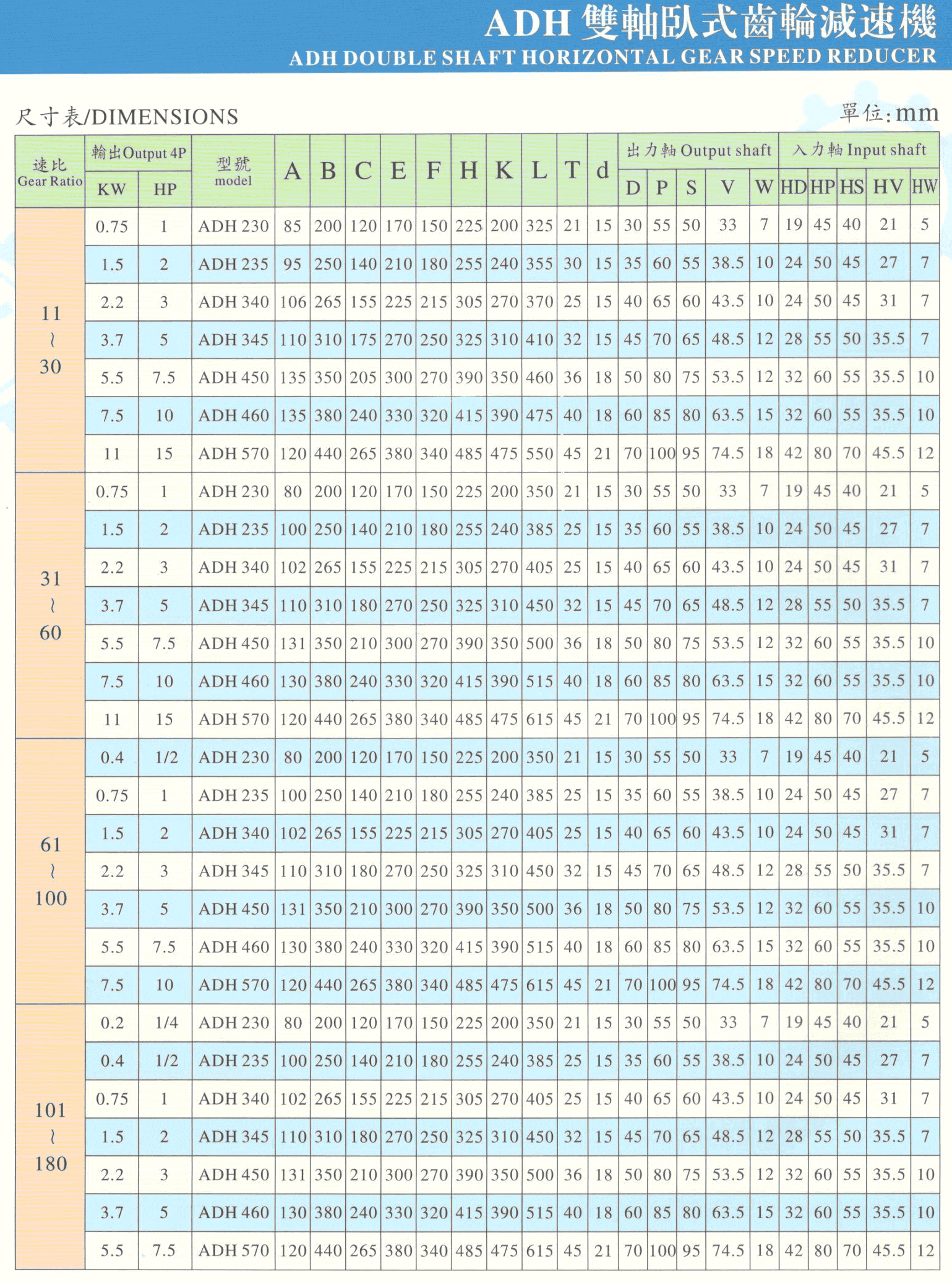Click the 101~180 gear ratio cell

50,1137
